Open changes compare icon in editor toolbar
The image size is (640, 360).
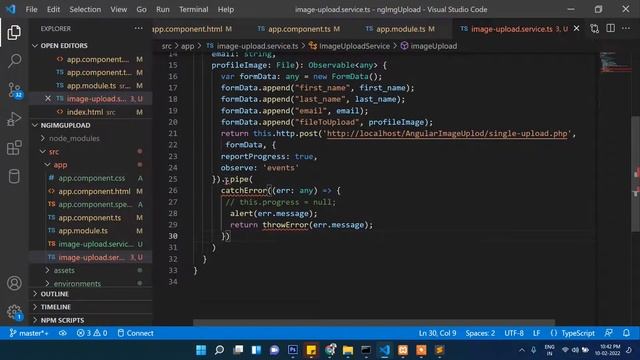594,29
